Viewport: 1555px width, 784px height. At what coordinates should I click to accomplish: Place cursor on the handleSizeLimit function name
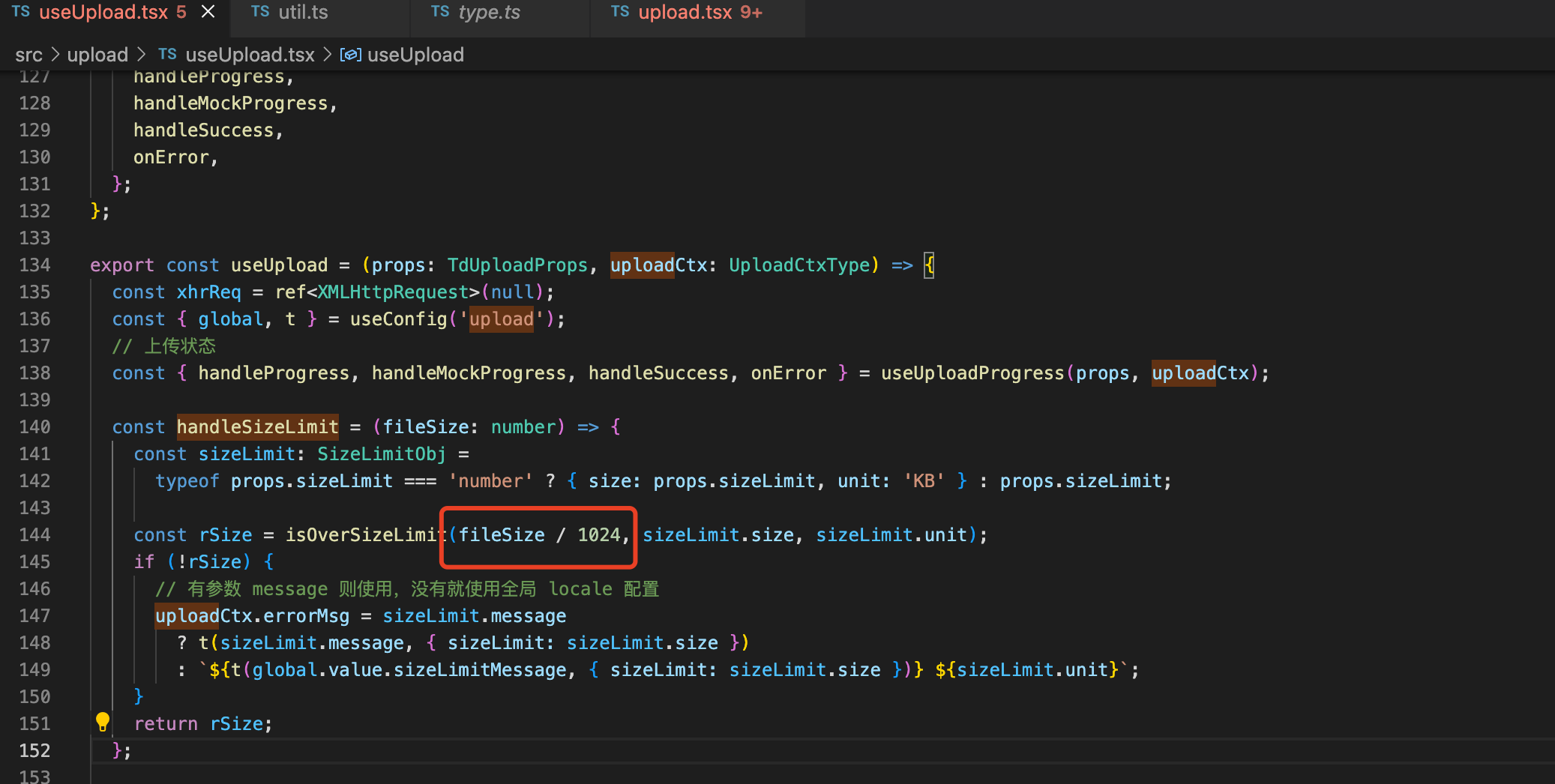pos(257,426)
